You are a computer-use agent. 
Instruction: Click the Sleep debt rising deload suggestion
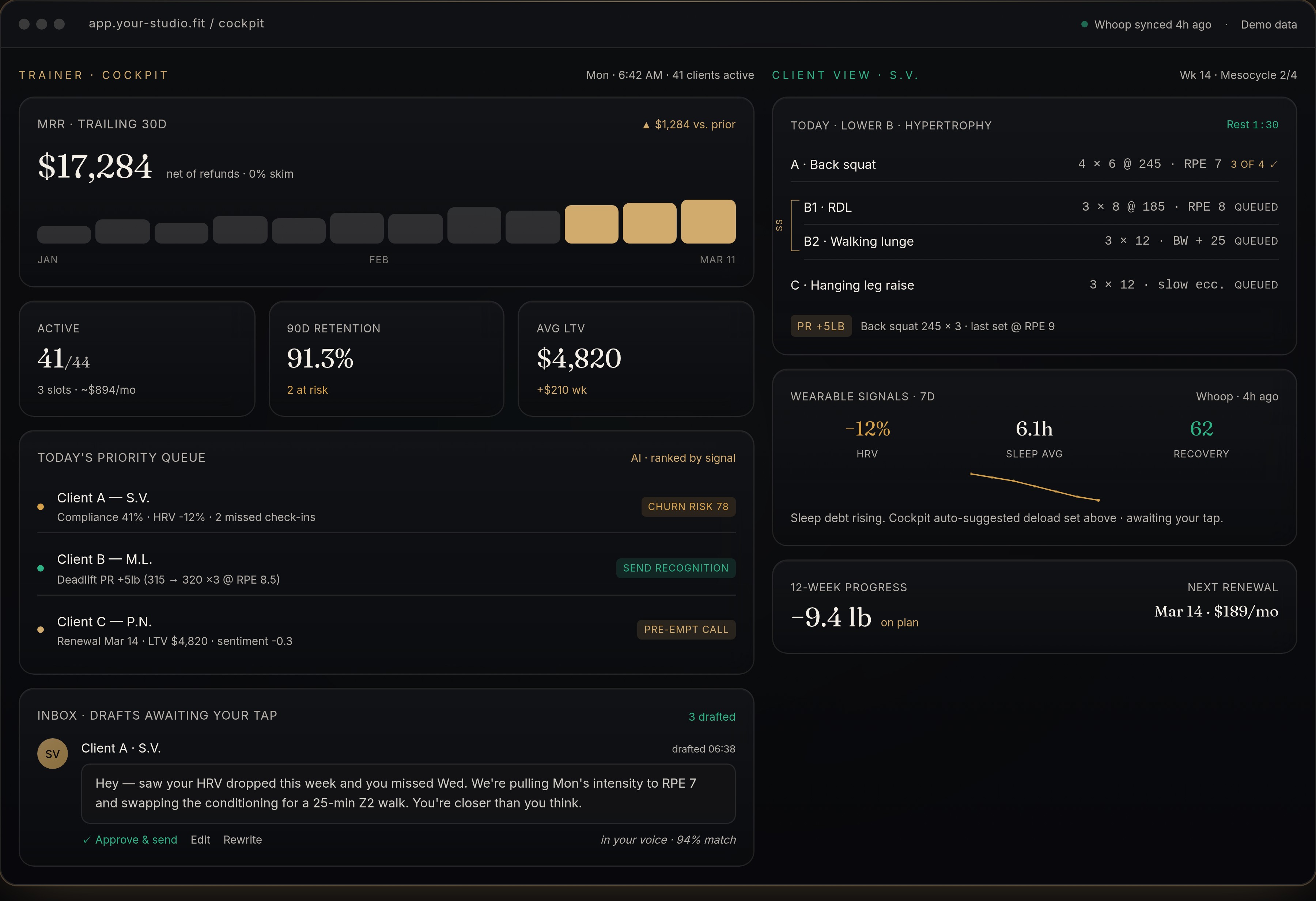[x=1006, y=518]
